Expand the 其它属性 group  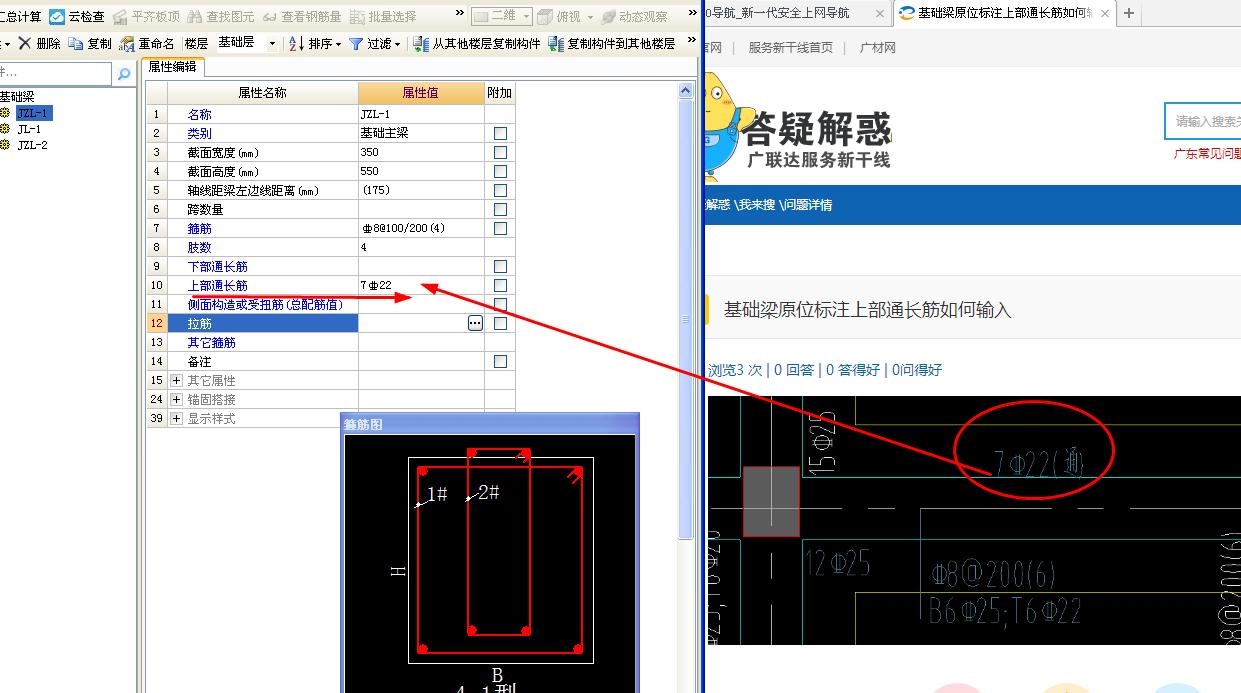click(x=177, y=380)
